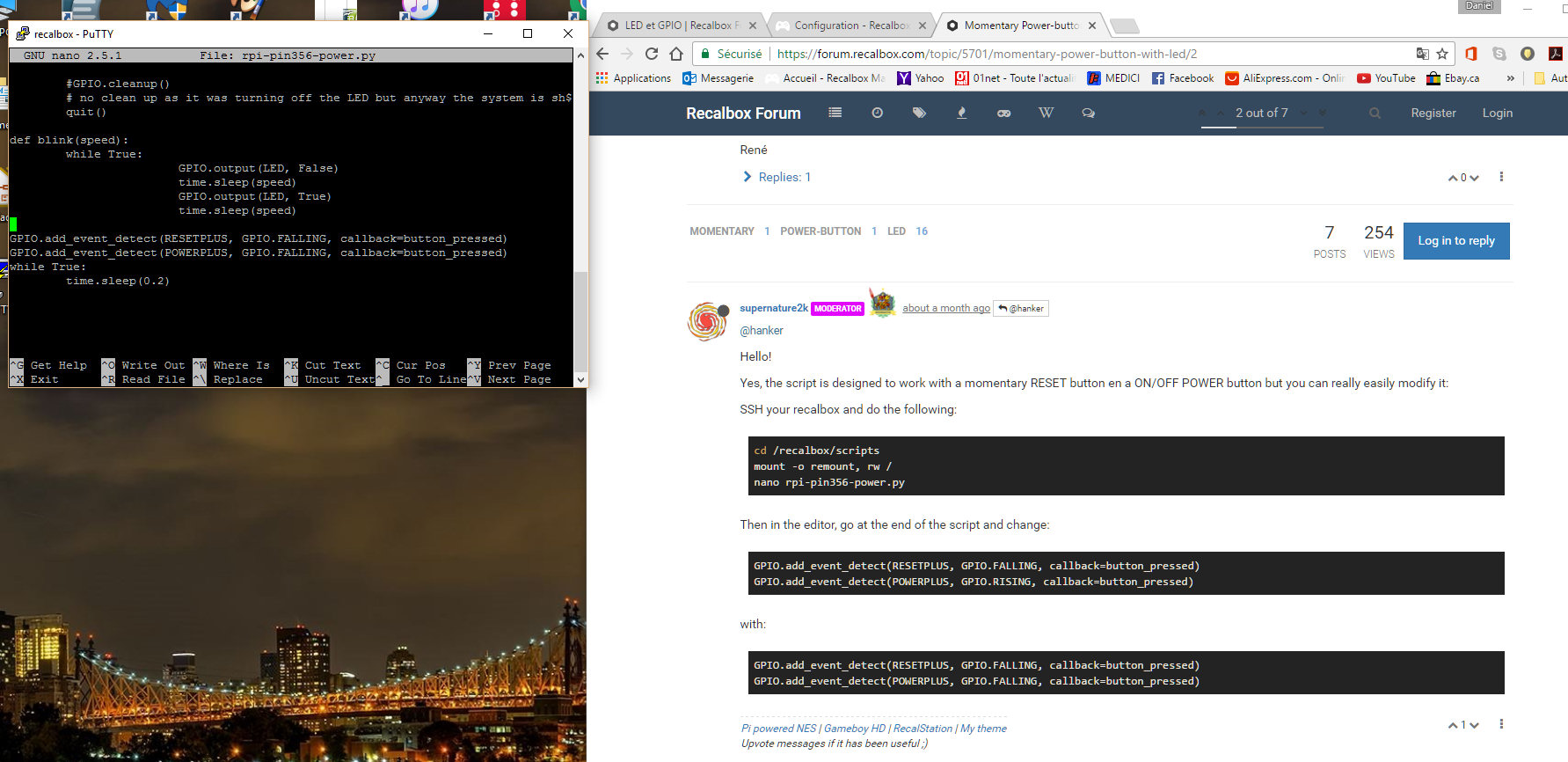Viewport: 1568px width, 762px height.
Task: Open the Applications bookmark
Action: [x=633, y=78]
